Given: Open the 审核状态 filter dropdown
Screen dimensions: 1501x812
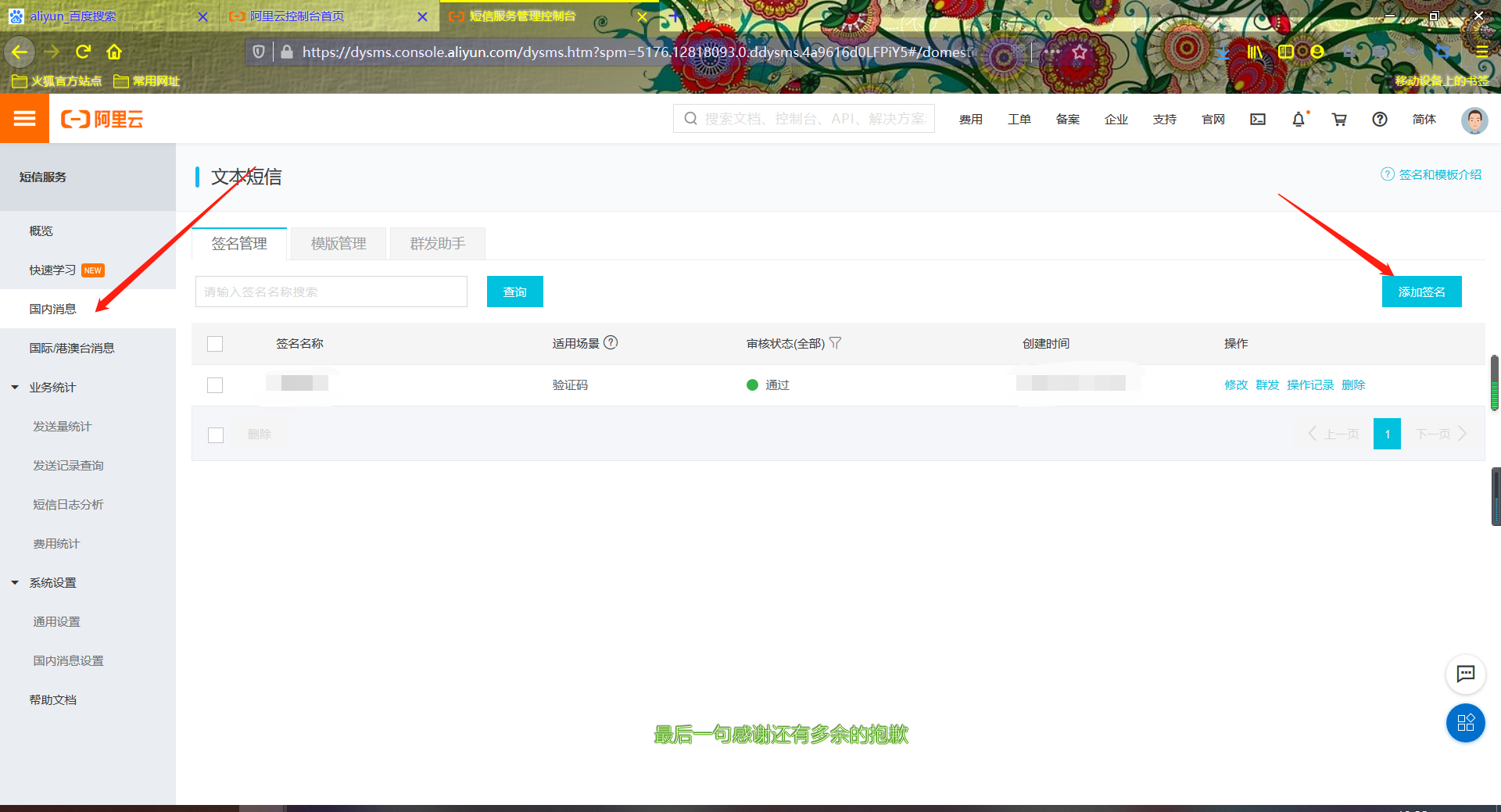Looking at the screenshot, I should 836,343.
